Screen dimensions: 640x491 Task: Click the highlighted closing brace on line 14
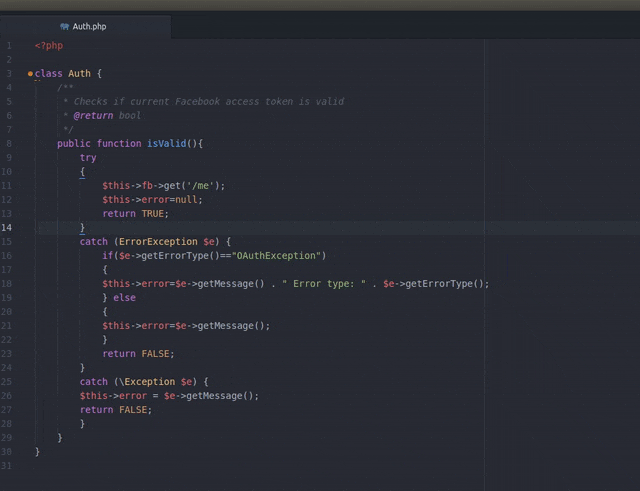coord(82,227)
